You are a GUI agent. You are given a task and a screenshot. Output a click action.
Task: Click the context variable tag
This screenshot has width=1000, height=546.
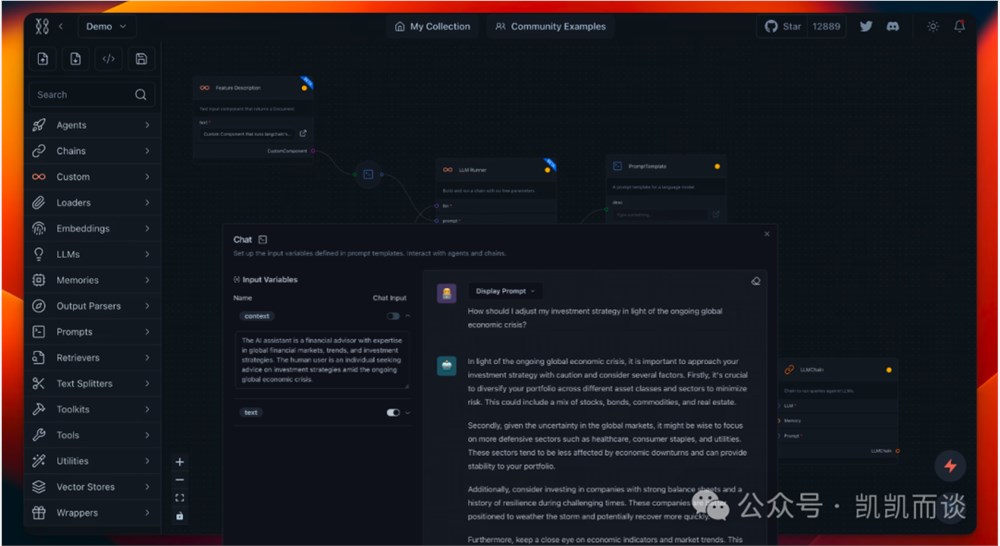click(256, 316)
